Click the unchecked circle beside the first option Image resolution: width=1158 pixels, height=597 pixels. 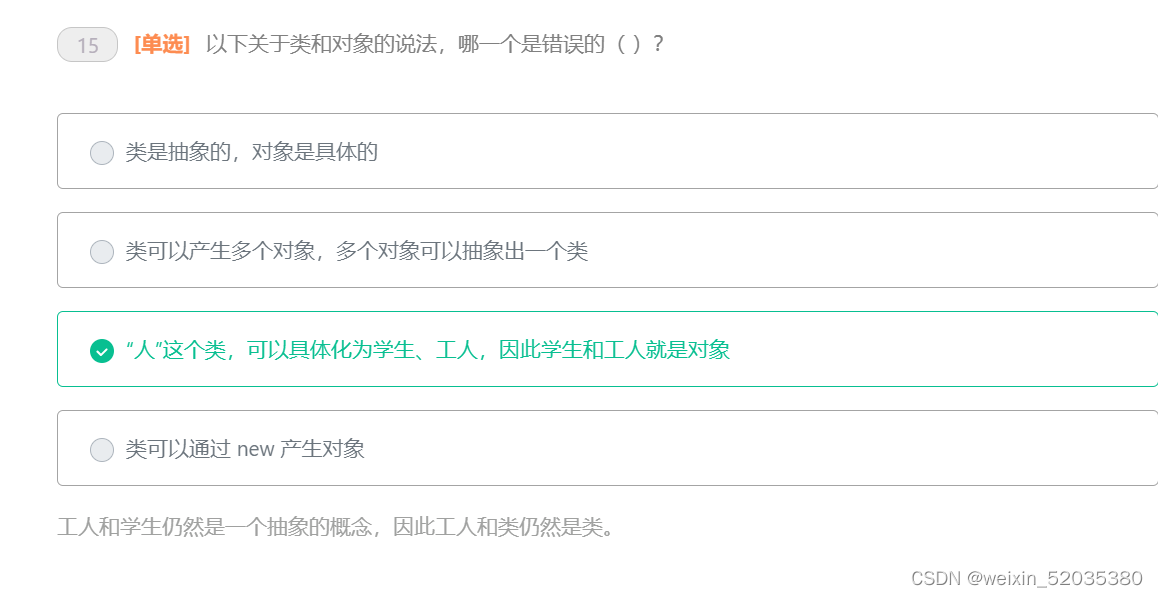tap(101, 153)
